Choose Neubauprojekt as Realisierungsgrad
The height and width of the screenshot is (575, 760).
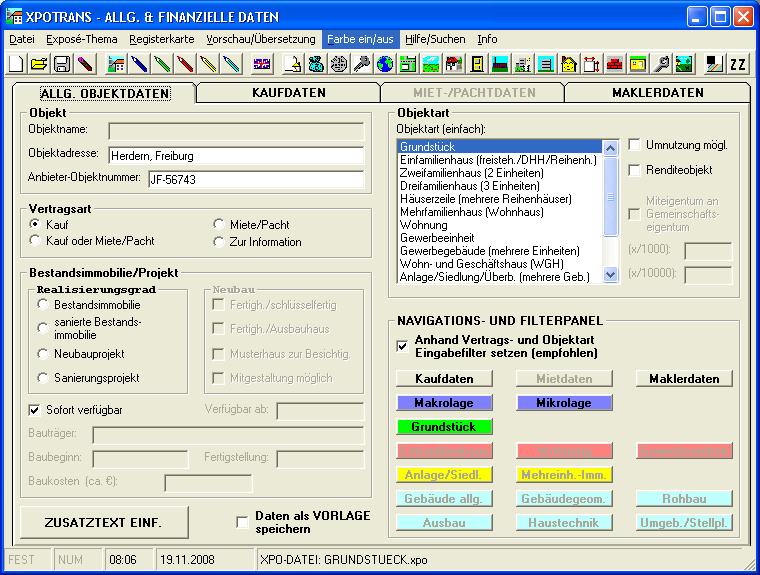(x=44, y=353)
